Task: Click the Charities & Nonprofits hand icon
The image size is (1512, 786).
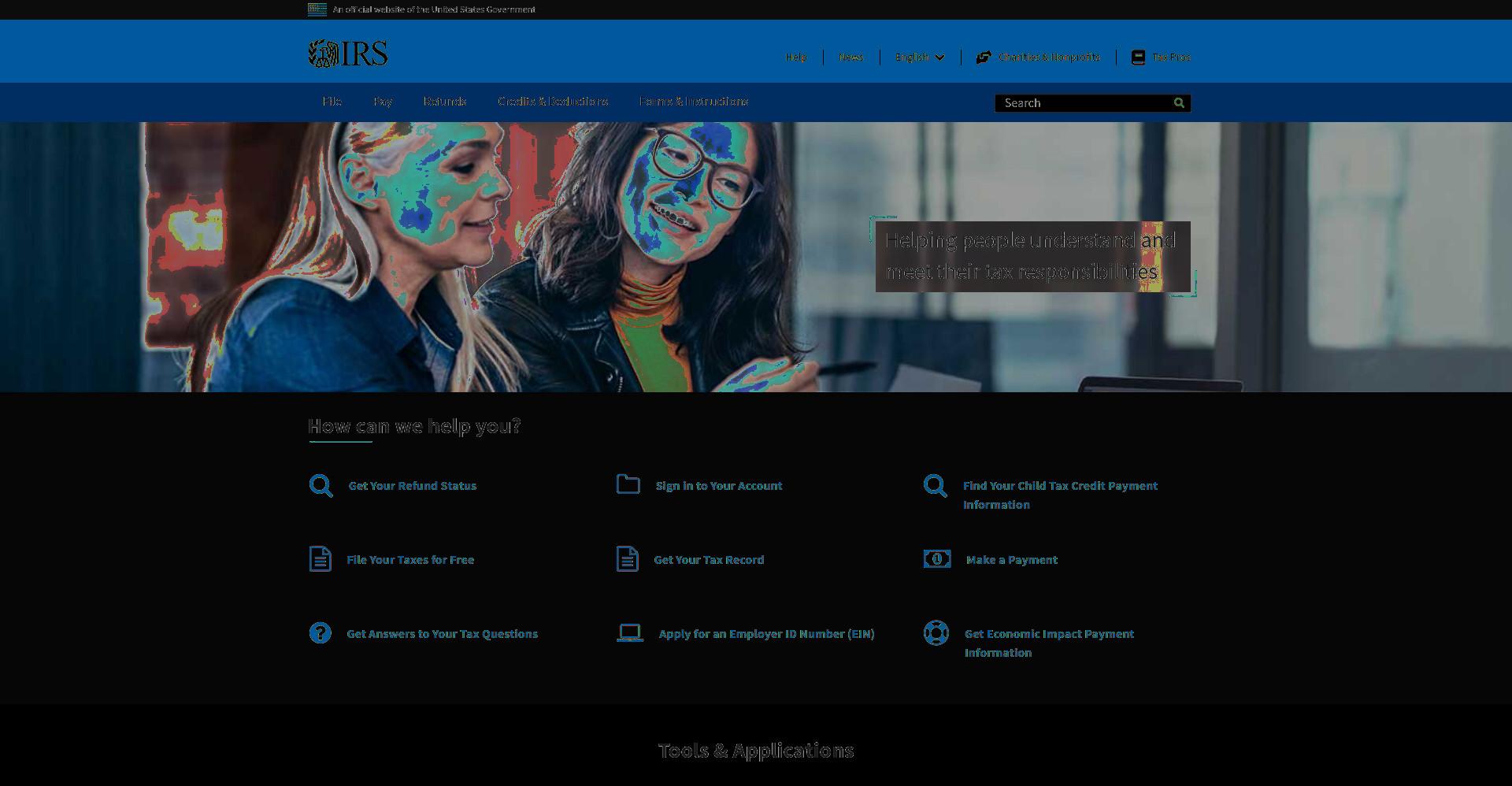Action: pos(984,57)
